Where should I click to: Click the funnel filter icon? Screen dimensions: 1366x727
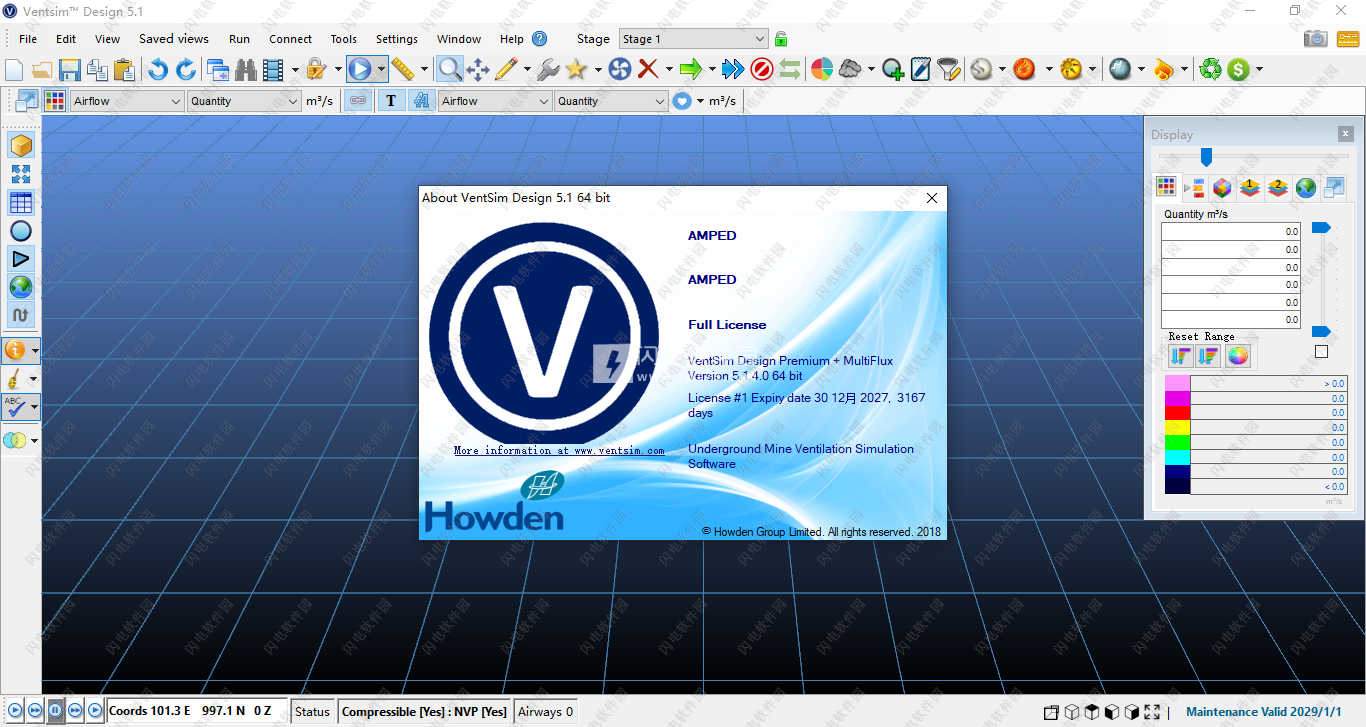click(x=949, y=69)
